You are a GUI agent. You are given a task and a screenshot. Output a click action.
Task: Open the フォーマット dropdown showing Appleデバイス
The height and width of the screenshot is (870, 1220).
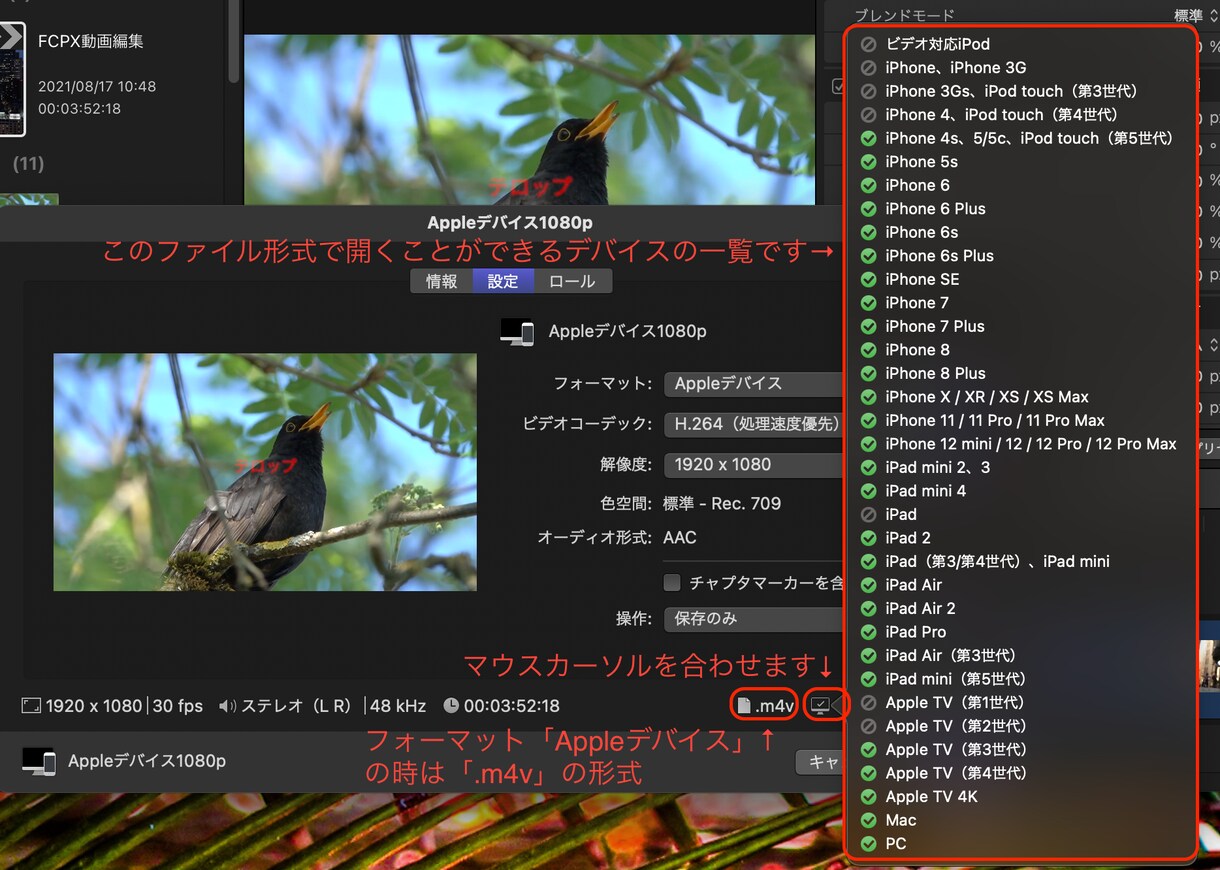point(754,384)
